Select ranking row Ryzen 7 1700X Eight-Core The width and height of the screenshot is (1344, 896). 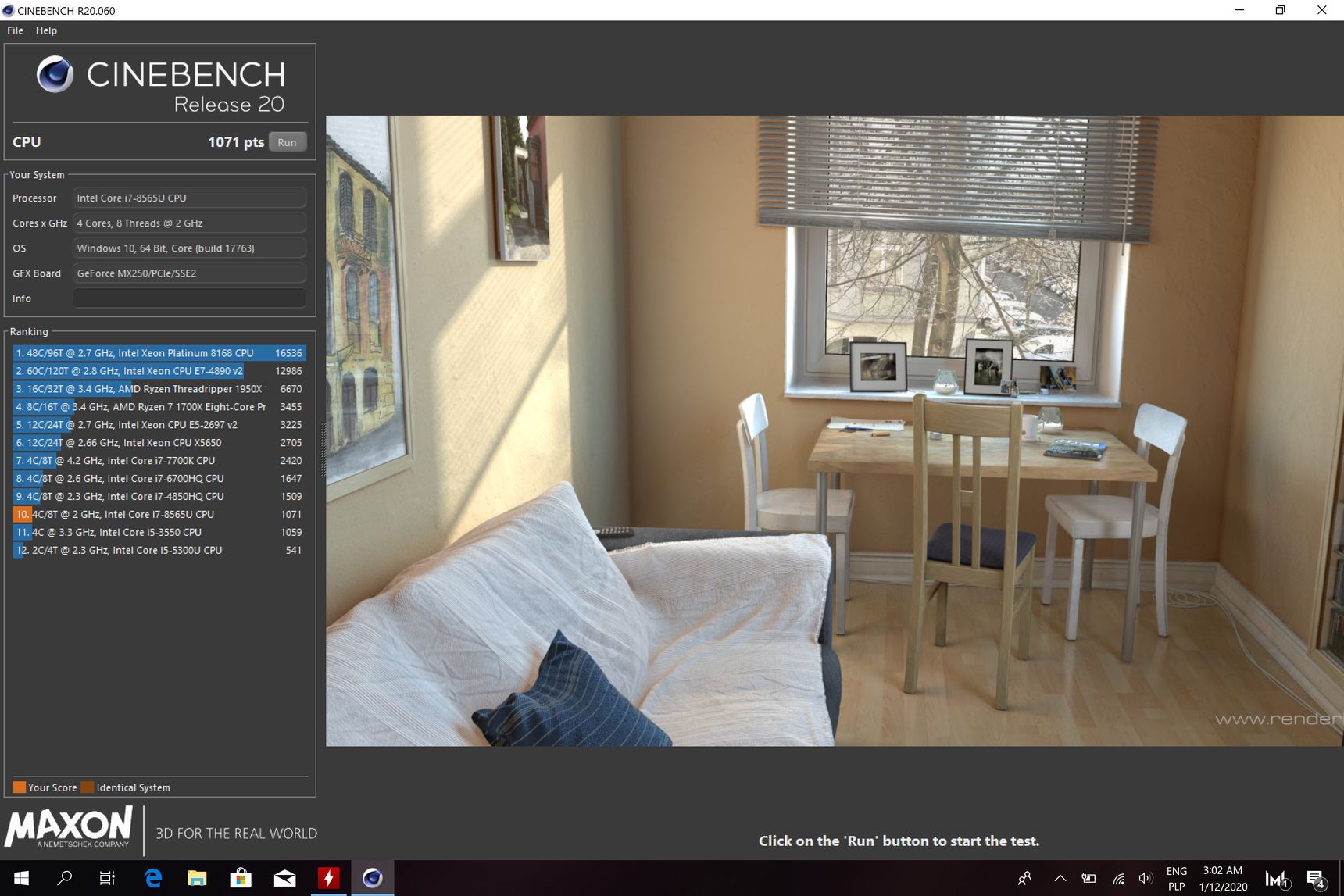(159, 407)
